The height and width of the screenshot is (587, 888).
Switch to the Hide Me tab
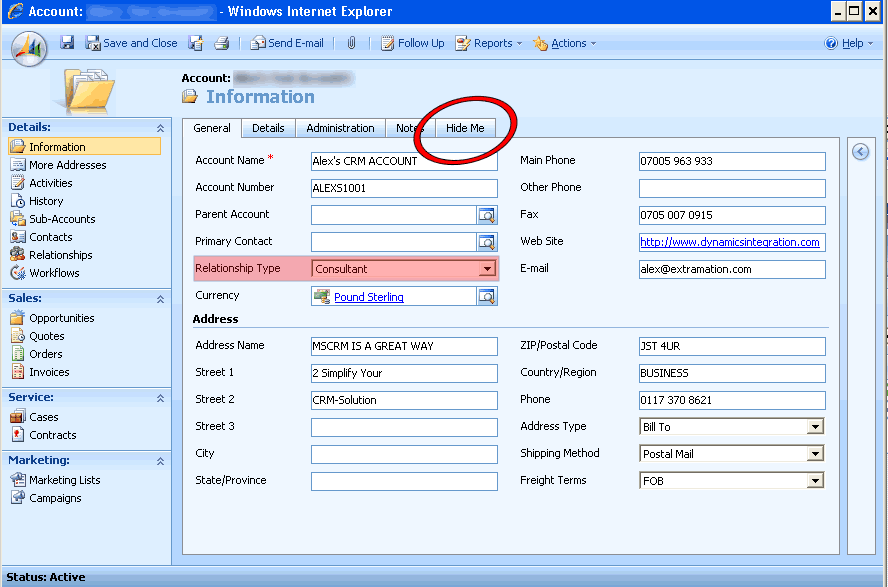[x=465, y=128]
